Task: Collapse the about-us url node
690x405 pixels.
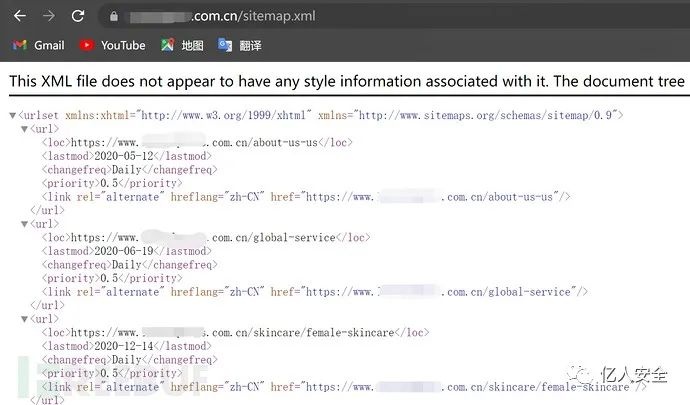Action: pyautogui.click(x=25, y=129)
